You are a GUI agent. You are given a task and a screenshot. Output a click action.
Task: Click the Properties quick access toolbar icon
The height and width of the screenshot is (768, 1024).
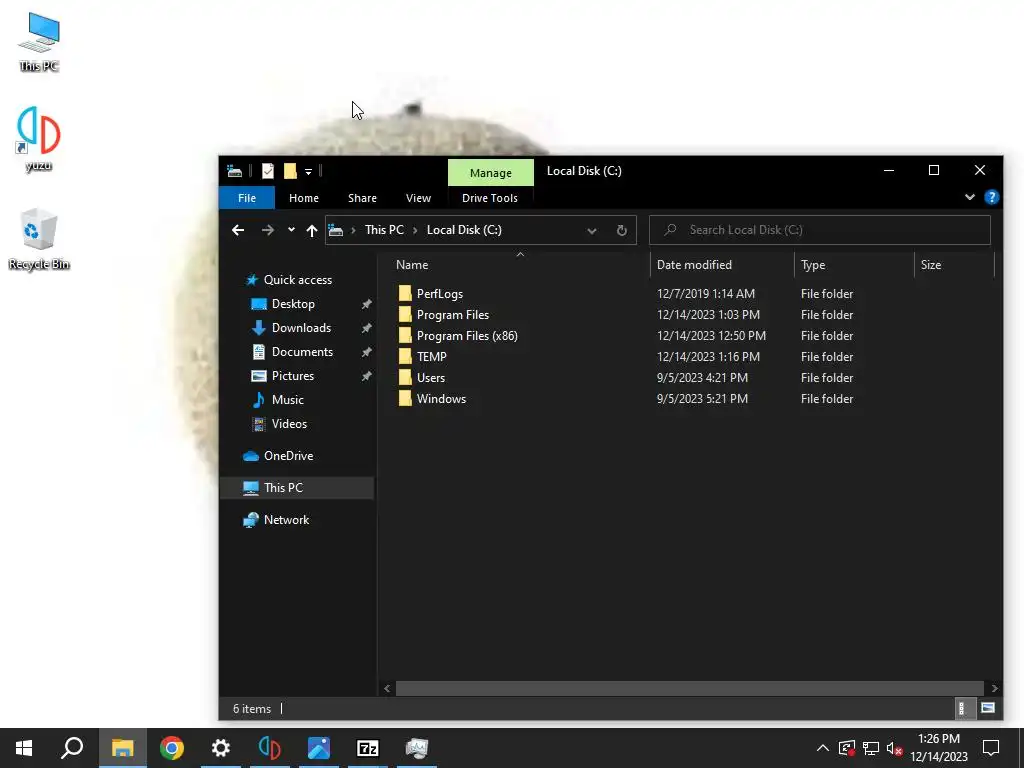(268, 171)
